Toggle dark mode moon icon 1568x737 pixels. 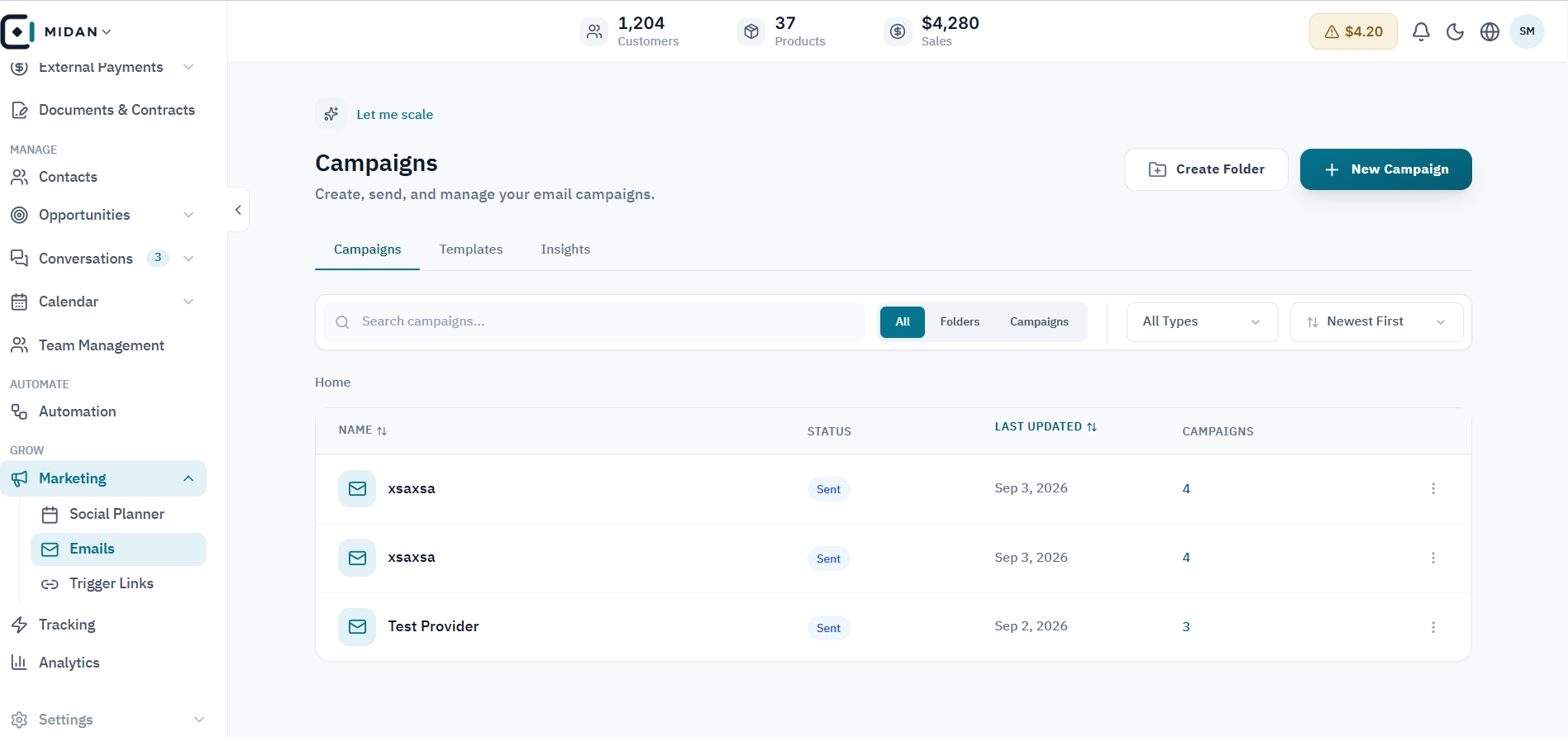pyautogui.click(x=1456, y=31)
